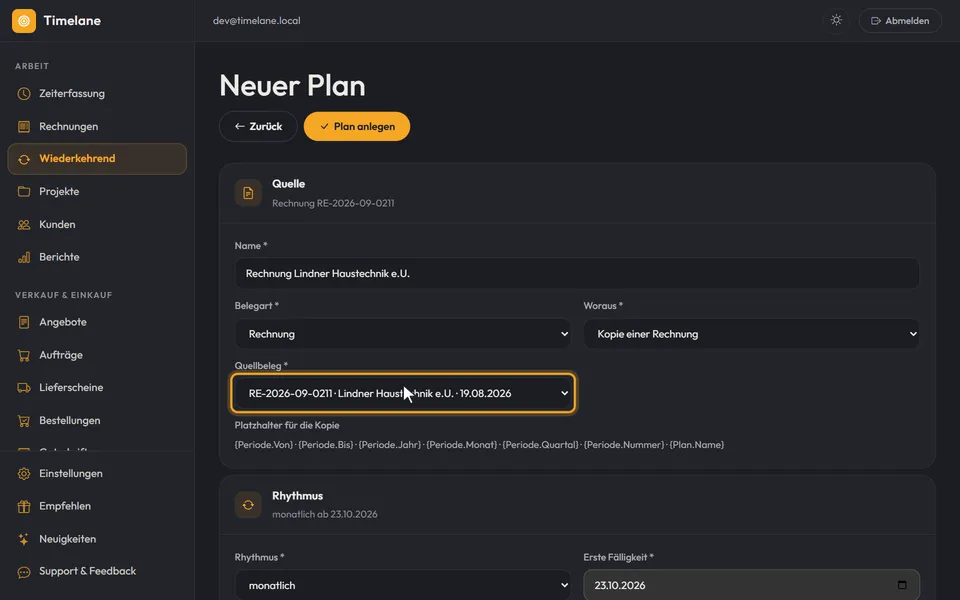Open Aufträge shopping cart icon
Screen dimensions: 960x600
click(x=24, y=355)
